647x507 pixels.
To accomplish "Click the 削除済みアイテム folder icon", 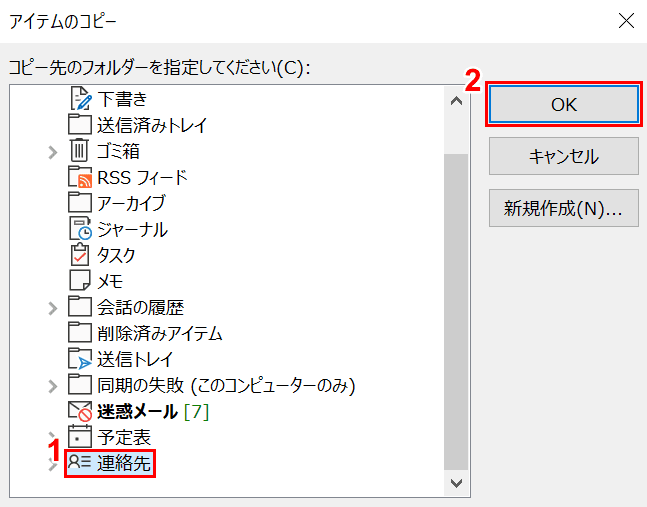I will tap(80, 332).
